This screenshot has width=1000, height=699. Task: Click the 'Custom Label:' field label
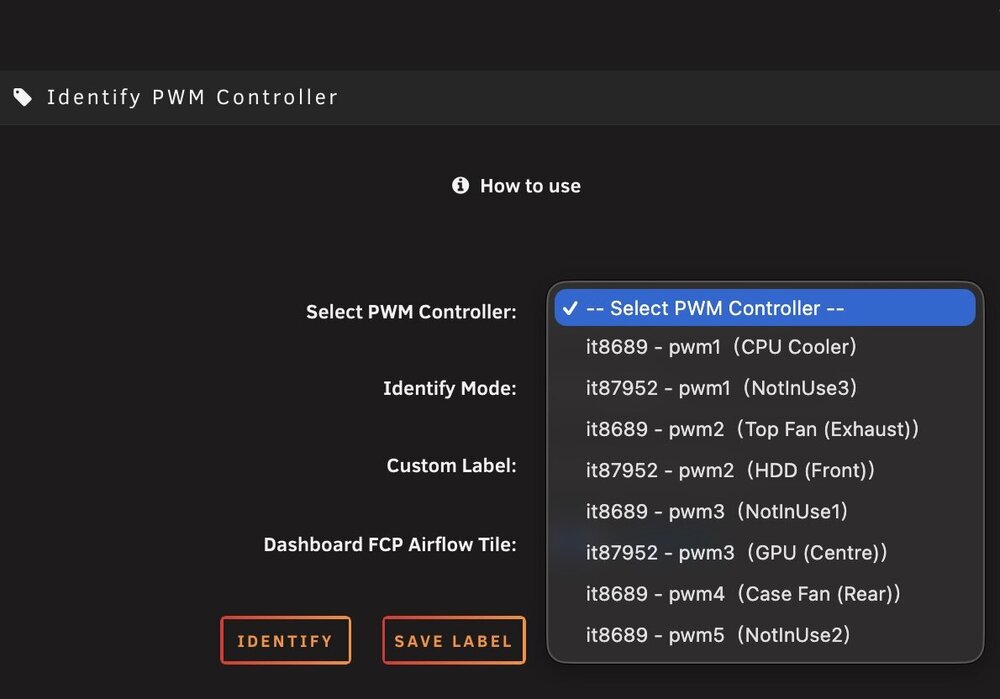[x=452, y=466]
